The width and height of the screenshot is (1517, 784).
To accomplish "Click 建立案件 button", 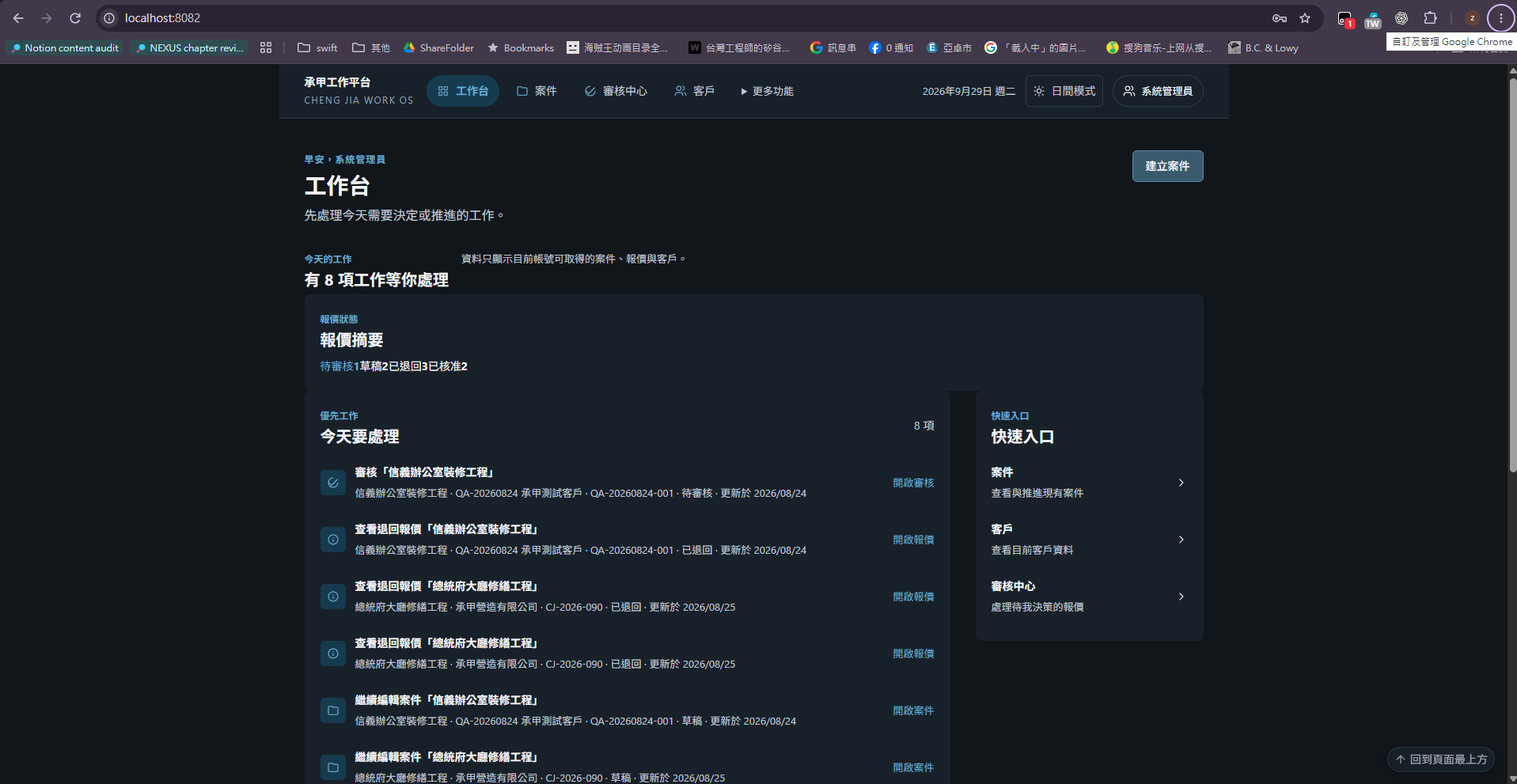I will coord(1167,166).
